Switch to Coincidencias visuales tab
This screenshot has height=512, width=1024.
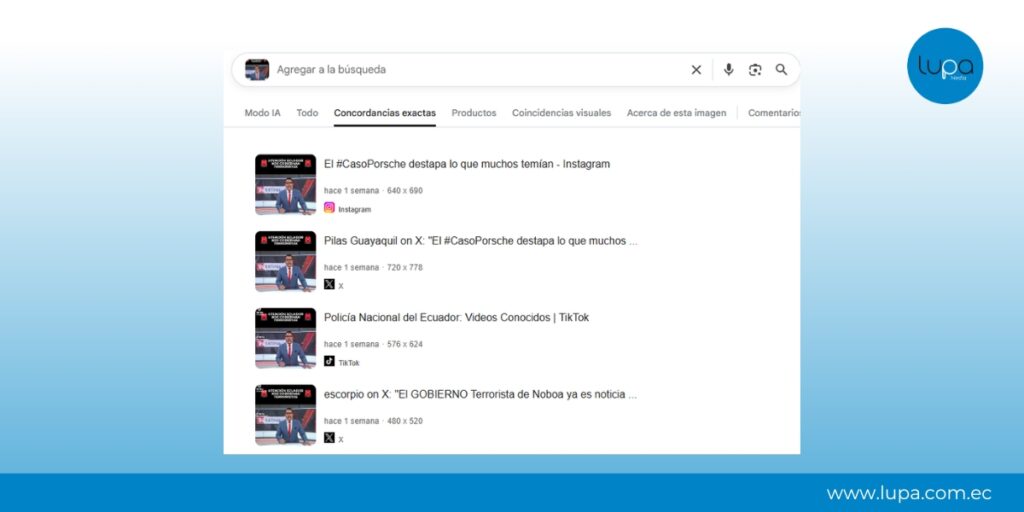[561, 113]
